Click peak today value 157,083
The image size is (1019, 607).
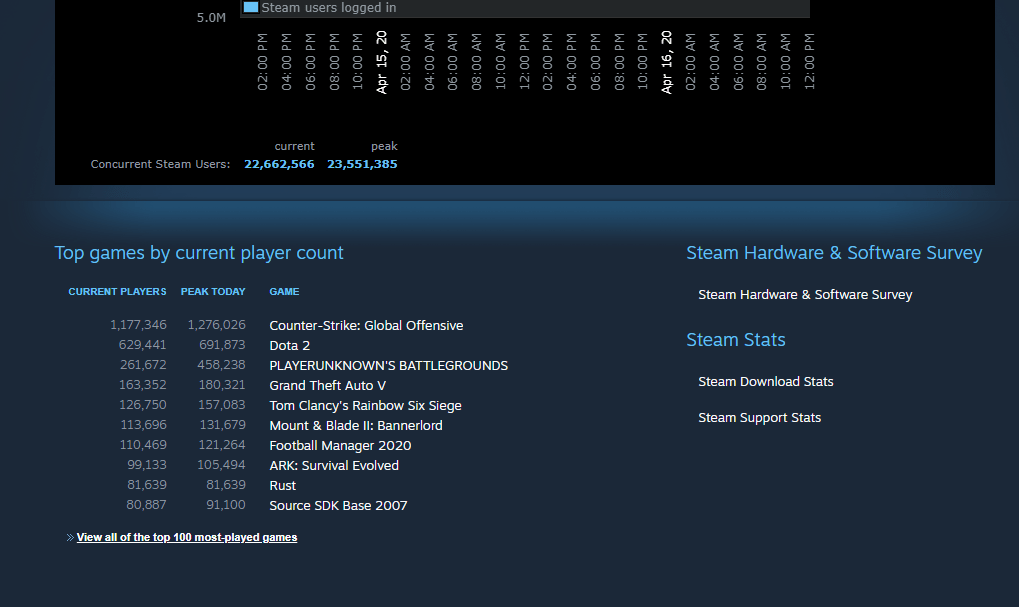(222, 405)
